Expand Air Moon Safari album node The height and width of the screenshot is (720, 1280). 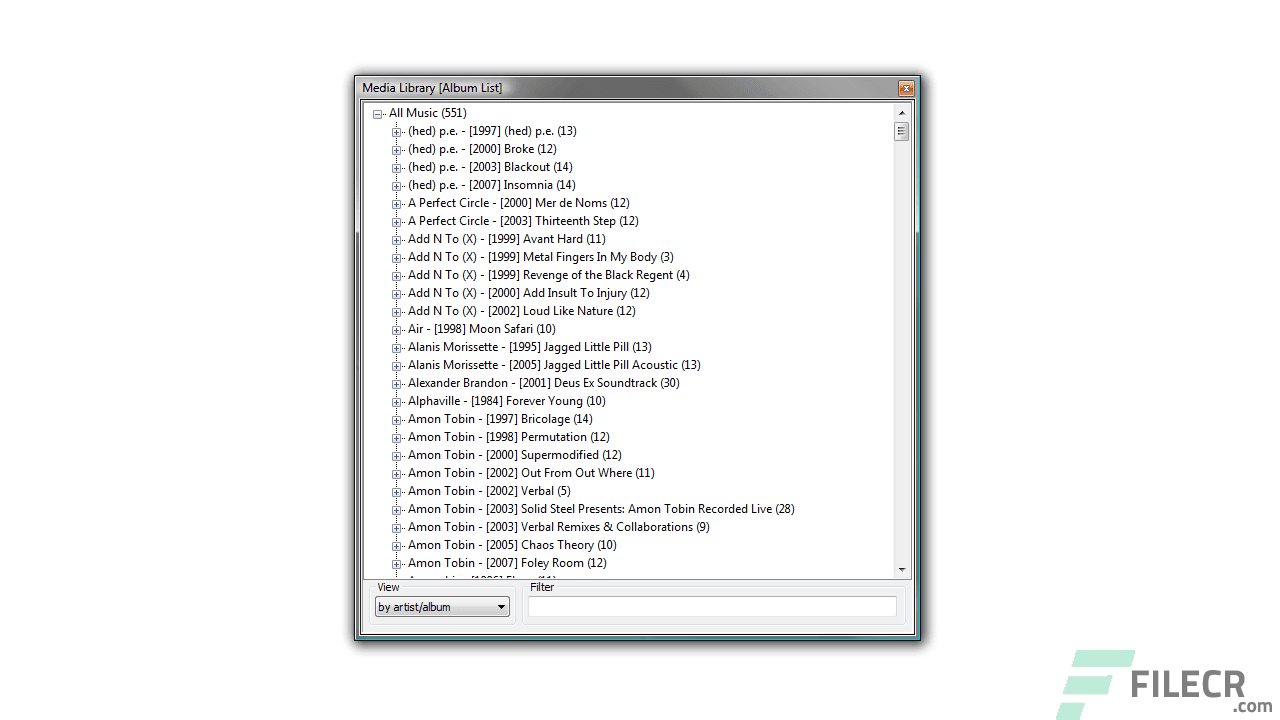[x=397, y=330]
